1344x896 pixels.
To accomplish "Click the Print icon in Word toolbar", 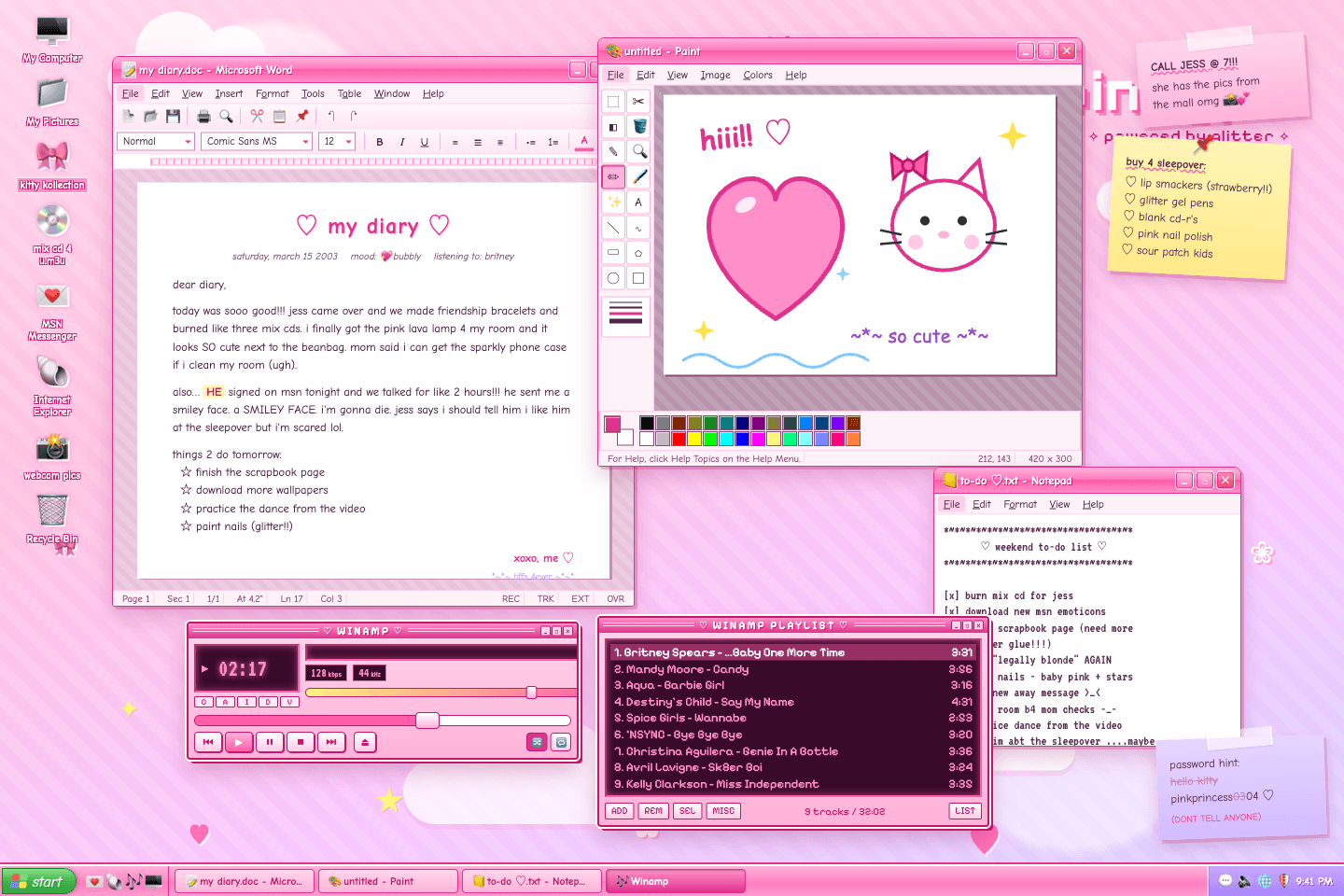I will pos(203,116).
